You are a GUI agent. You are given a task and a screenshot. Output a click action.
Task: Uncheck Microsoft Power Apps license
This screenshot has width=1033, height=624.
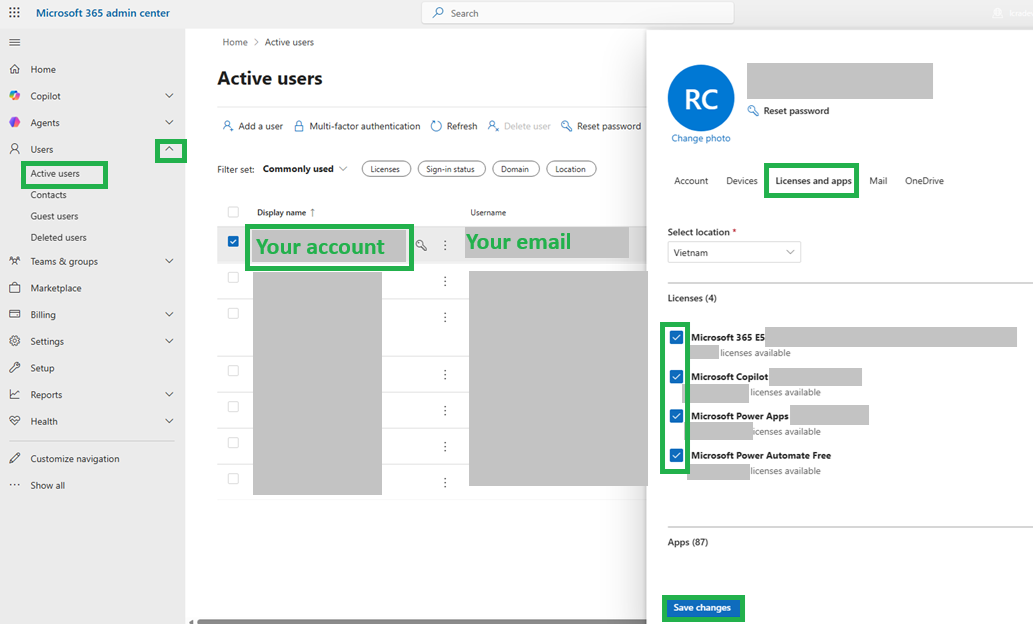point(677,416)
